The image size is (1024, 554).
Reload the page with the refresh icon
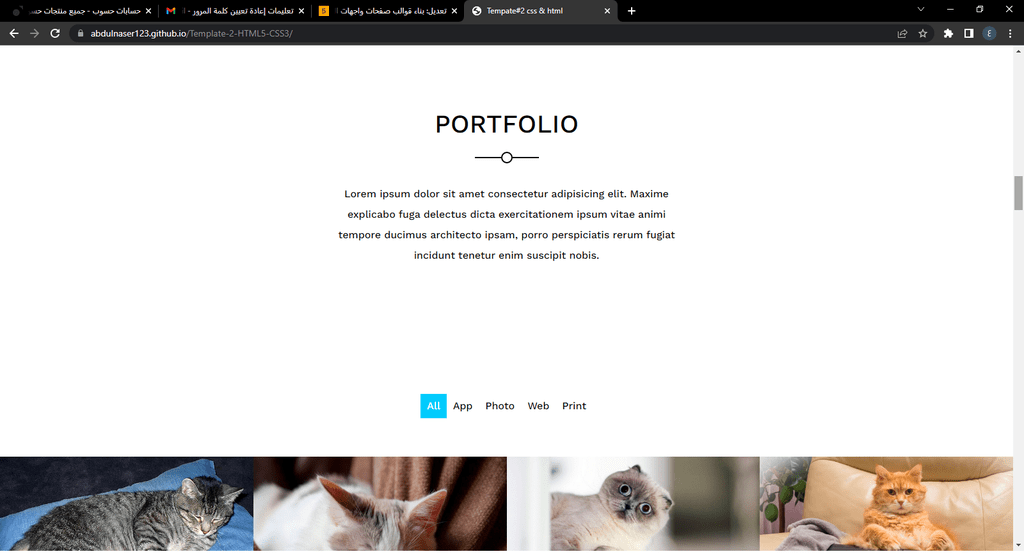click(56, 33)
